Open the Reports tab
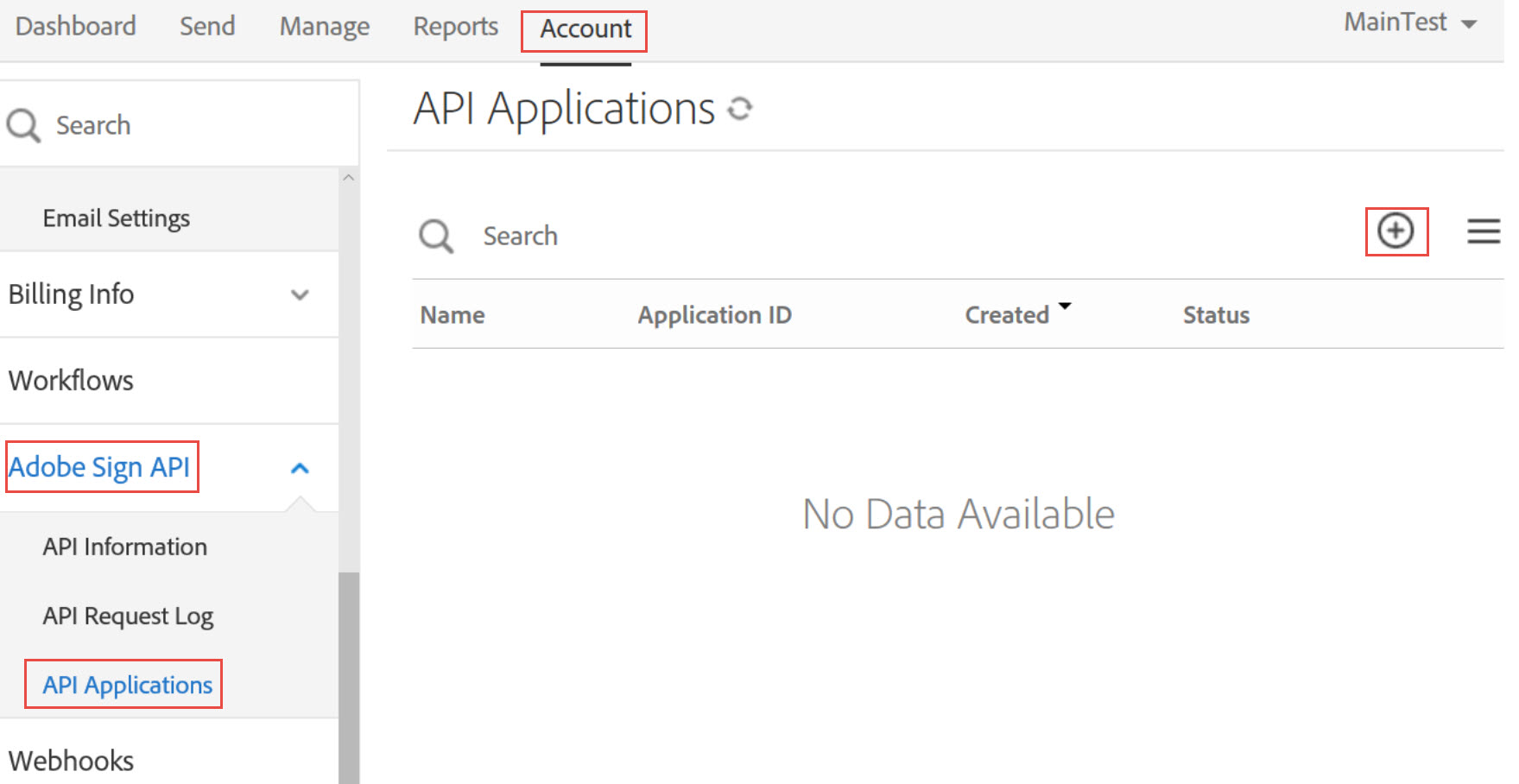1519x784 pixels. pyautogui.click(x=455, y=26)
